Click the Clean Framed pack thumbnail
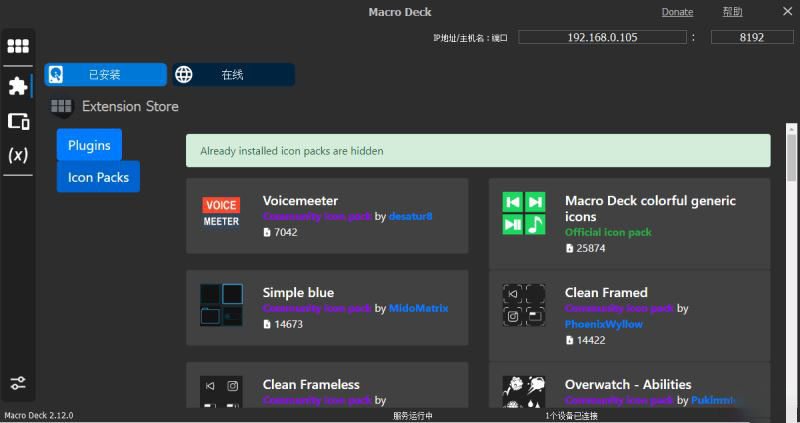This screenshot has width=800, height=423. [x=523, y=305]
